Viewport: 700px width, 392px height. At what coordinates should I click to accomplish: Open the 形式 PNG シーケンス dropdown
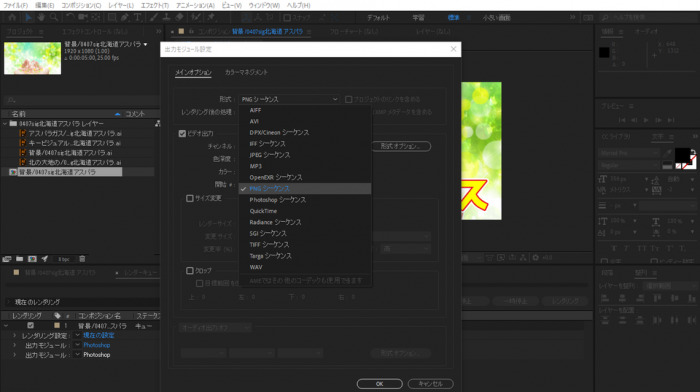click(289, 99)
